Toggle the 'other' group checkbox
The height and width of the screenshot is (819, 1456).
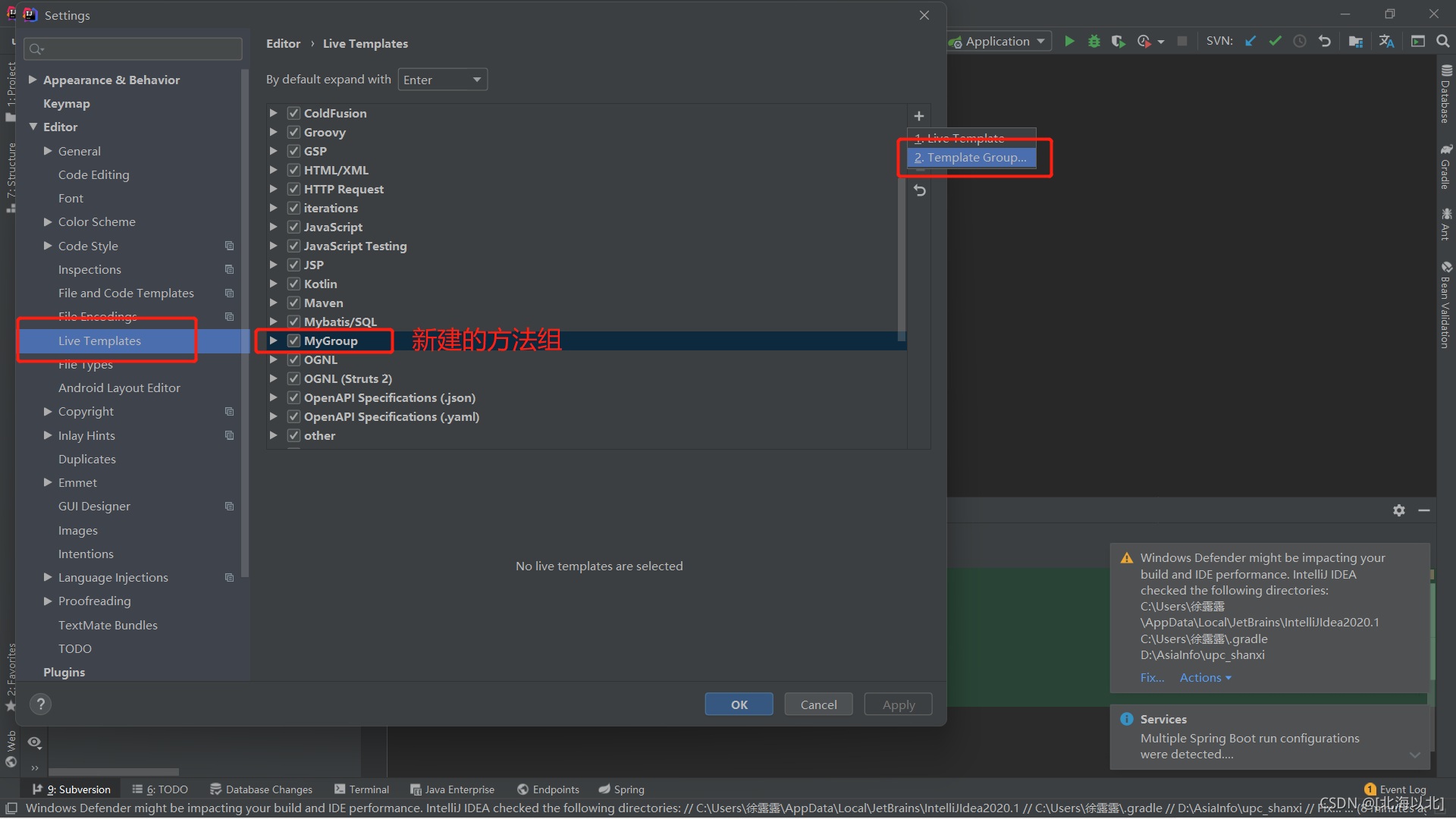[293, 435]
